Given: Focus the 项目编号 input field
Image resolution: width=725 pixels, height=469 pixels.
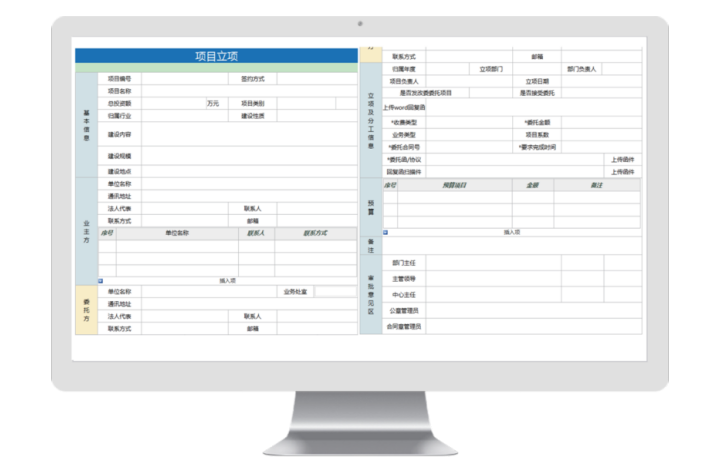Looking at the screenshot, I should click(186, 78).
